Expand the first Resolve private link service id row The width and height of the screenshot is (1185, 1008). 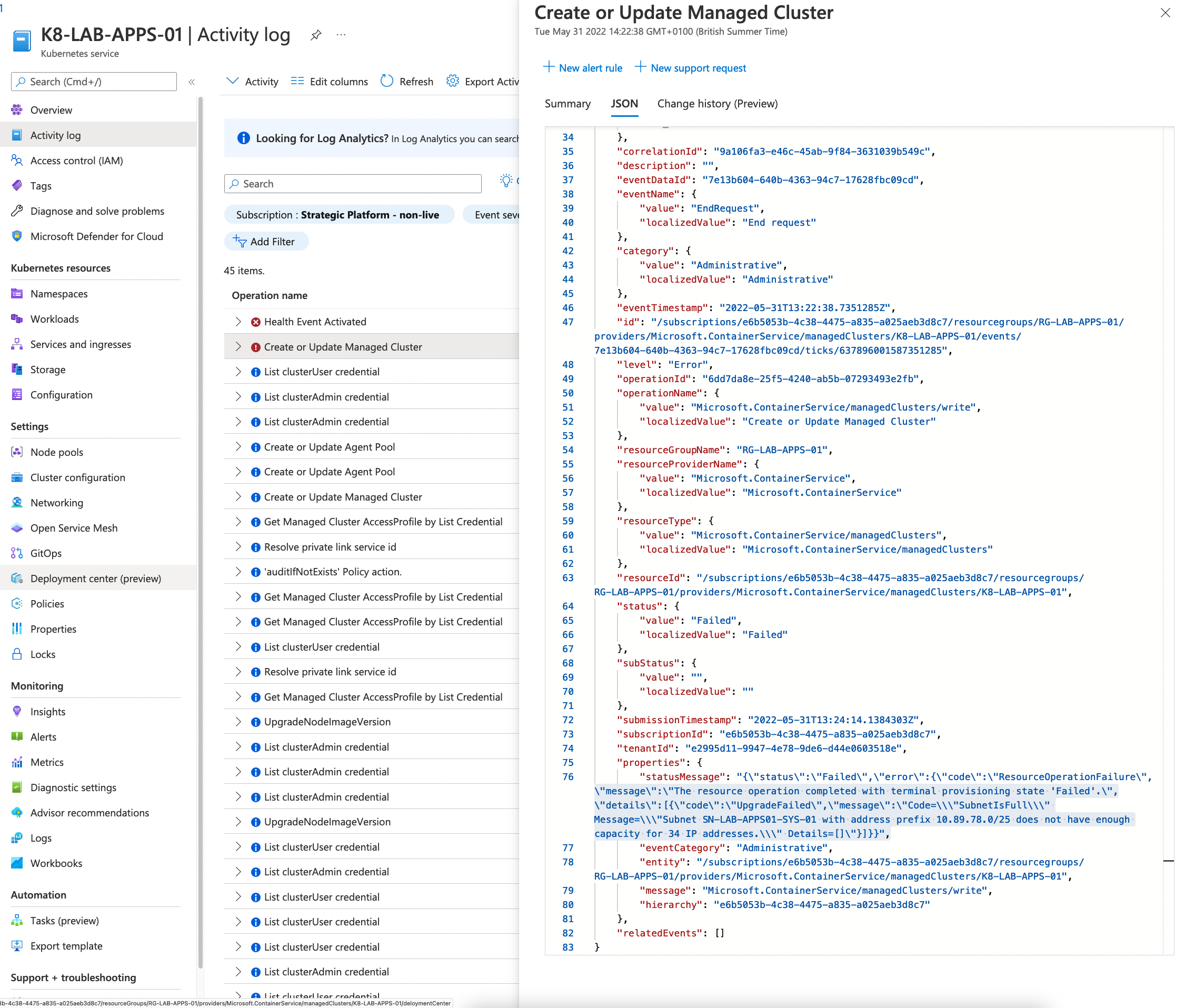[x=238, y=546]
